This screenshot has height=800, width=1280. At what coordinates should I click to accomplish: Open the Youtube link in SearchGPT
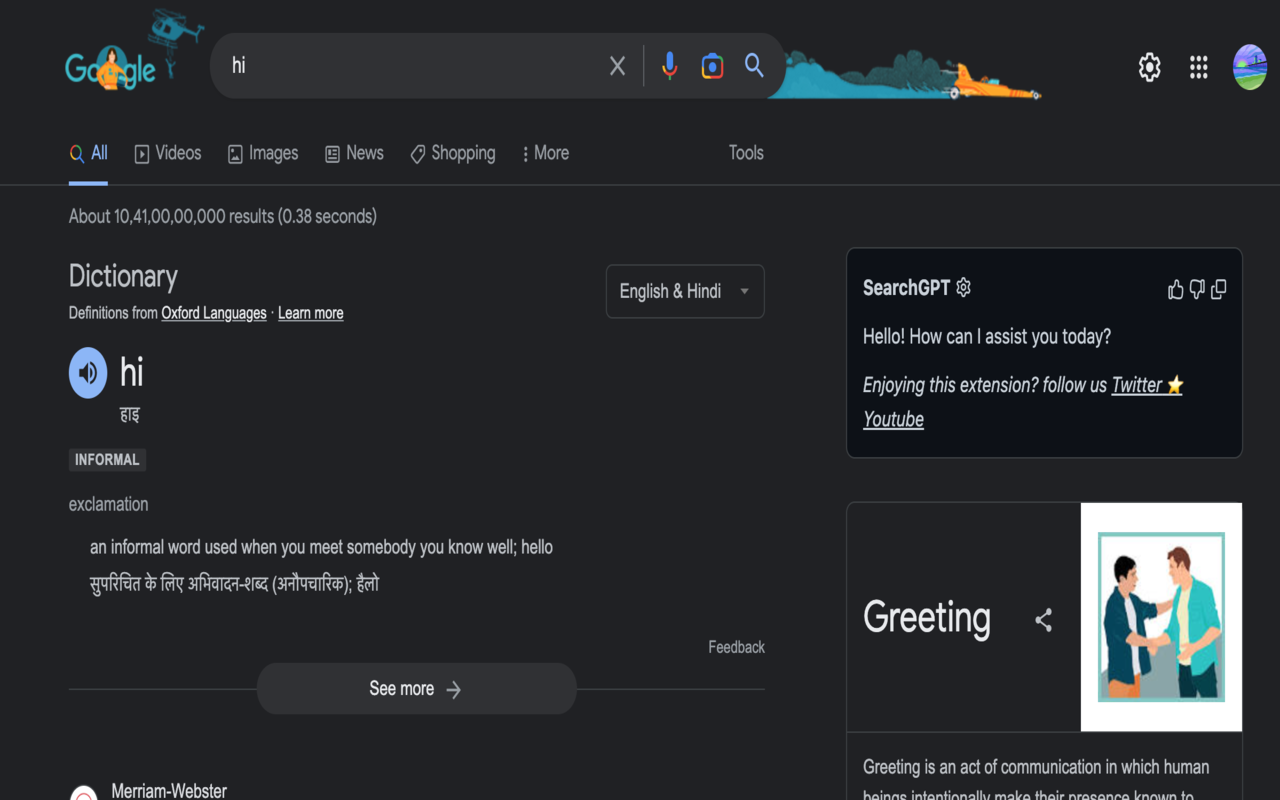(893, 419)
